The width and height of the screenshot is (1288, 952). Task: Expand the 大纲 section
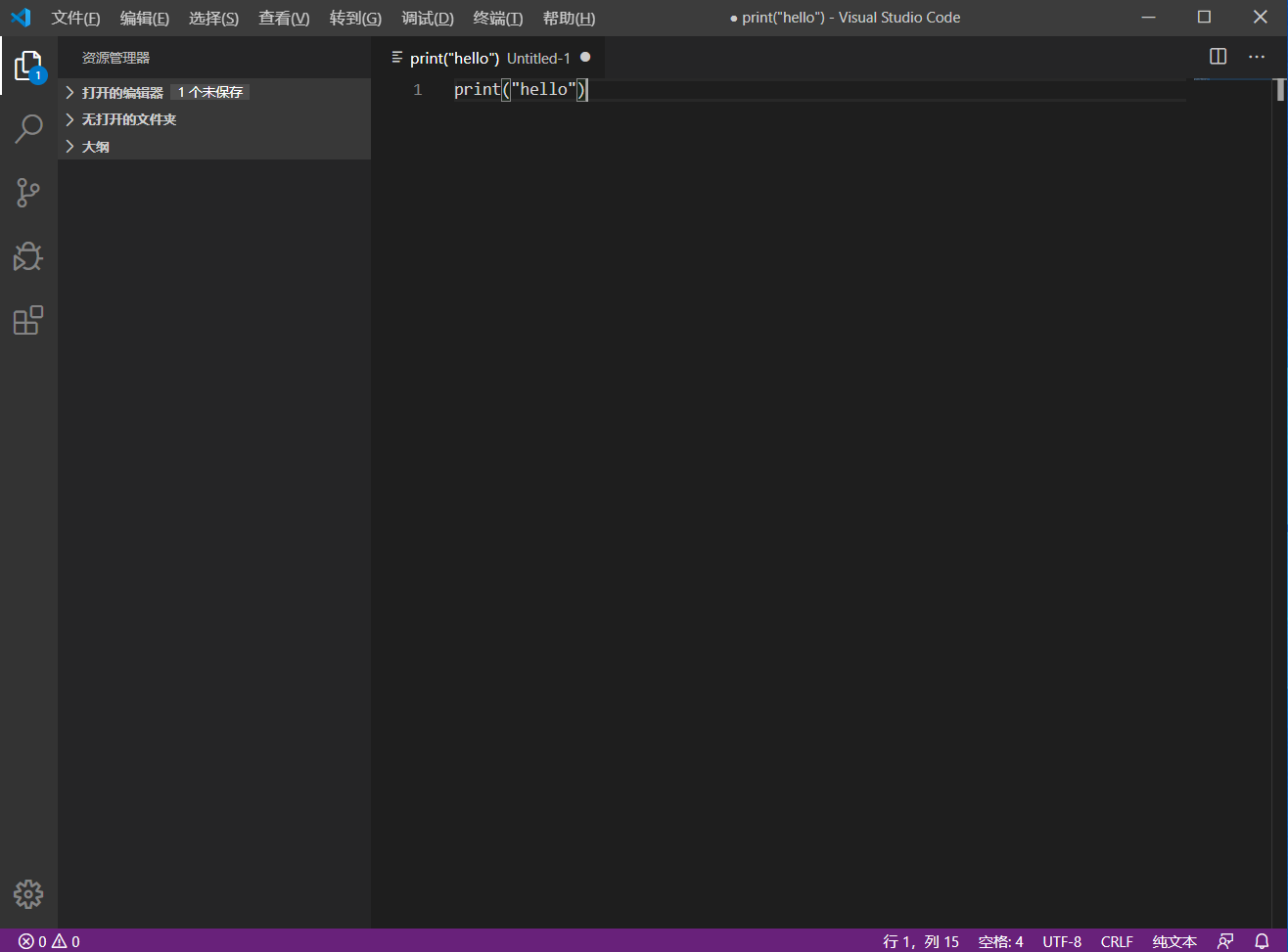click(x=95, y=146)
